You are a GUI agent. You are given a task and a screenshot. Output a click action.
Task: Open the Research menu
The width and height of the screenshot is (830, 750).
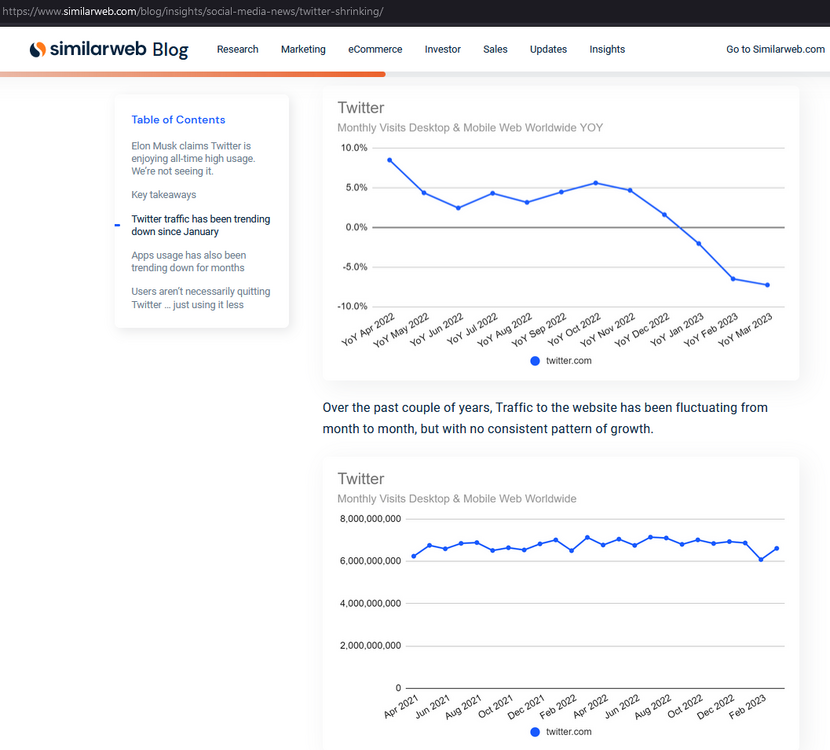pyautogui.click(x=237, y=49)
